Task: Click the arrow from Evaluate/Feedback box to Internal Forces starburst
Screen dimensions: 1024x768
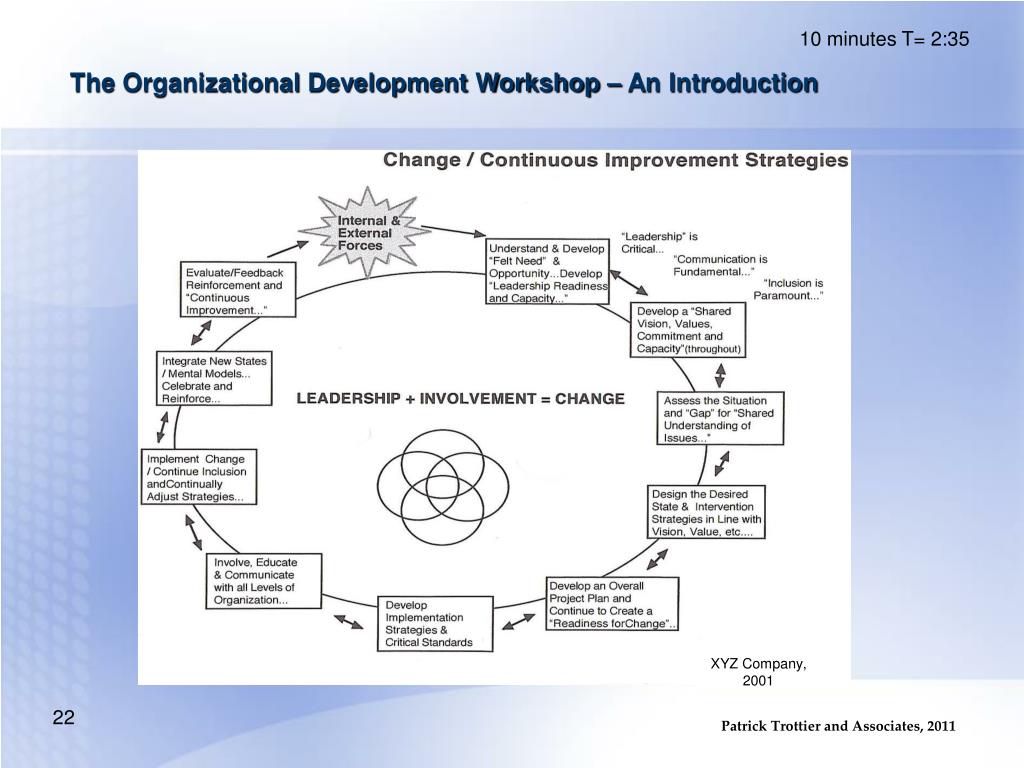Action: point(287,249)
